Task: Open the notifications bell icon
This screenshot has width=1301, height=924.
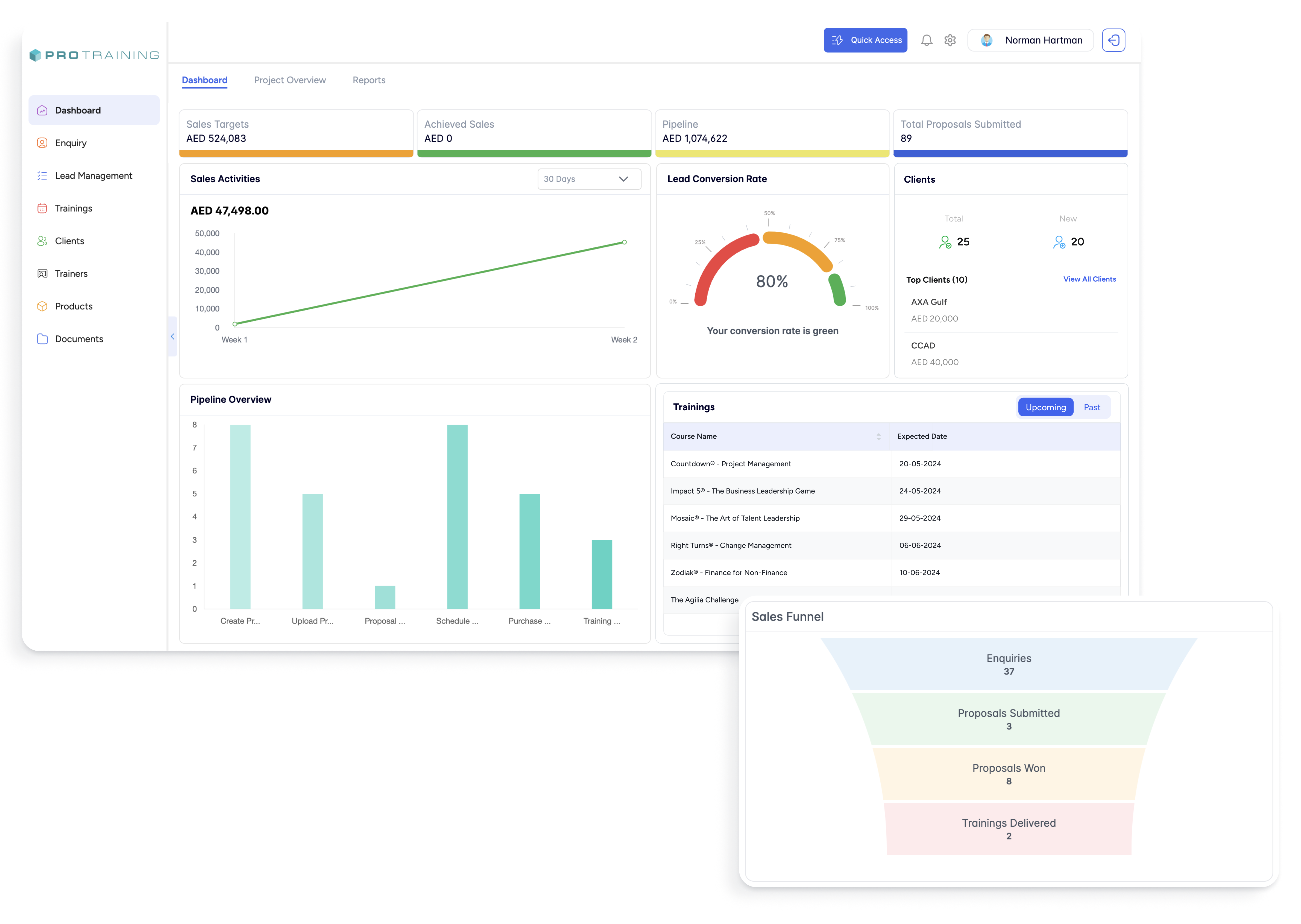Action: click(926, 40)
